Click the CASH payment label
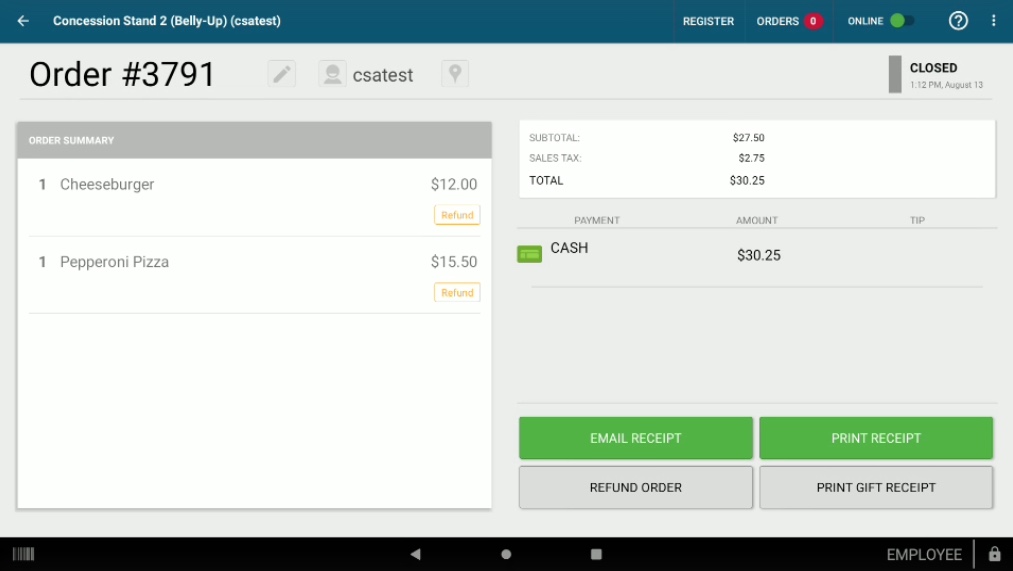 (x=569, y=248)
